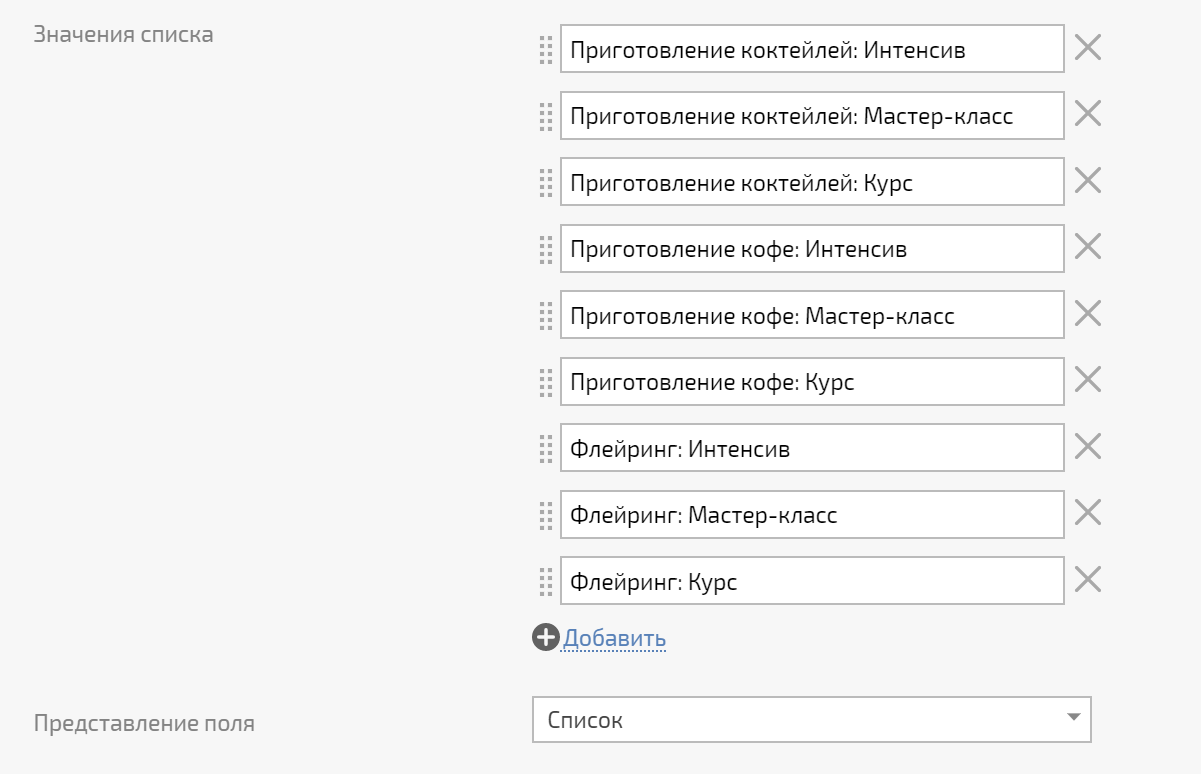Screen dimensions: 1201x774
Task: Delete the 'Флейринг: Курс' list value
Action: (x=1087, y=580)
